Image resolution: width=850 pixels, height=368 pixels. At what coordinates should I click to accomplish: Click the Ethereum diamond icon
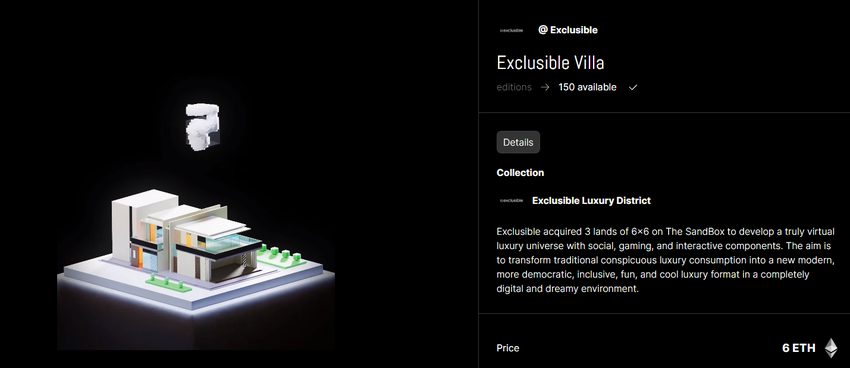tap(831, 348)
